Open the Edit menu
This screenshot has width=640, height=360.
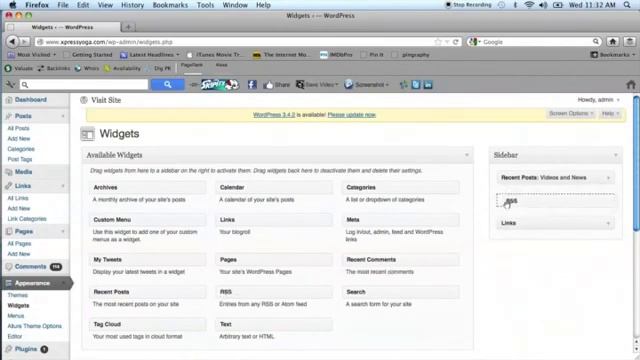tap(83, 5)
